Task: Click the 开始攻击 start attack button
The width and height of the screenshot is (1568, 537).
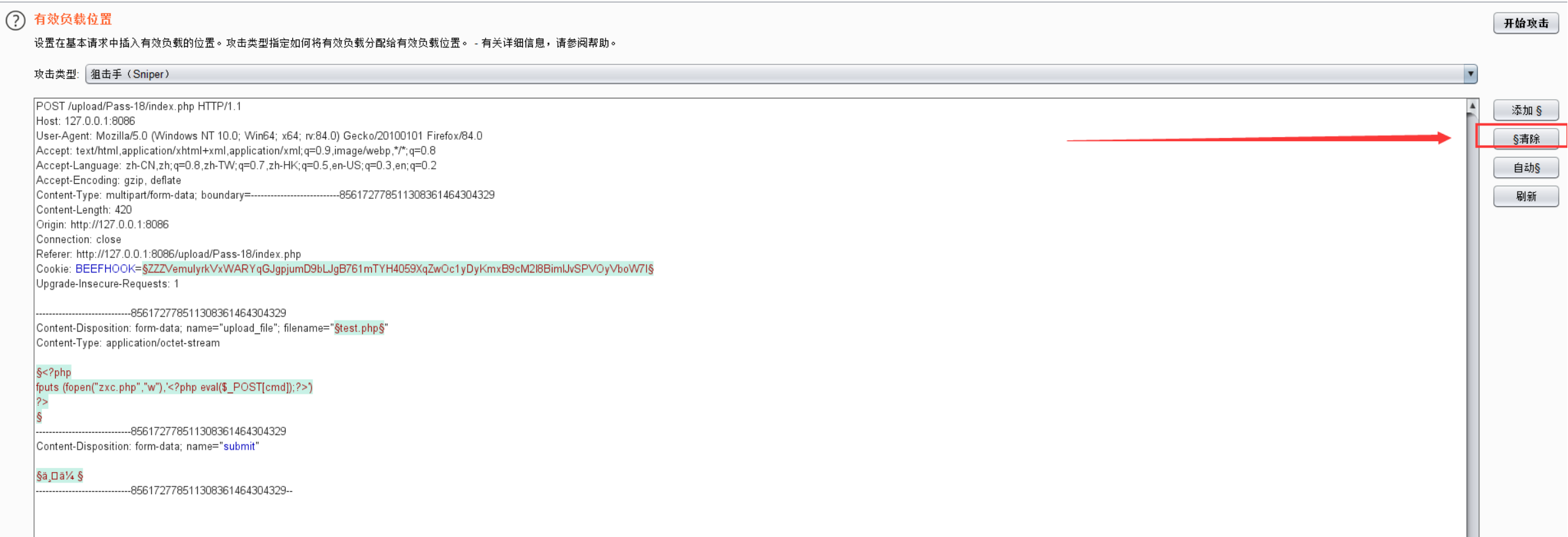Action: coord(1526,23)
